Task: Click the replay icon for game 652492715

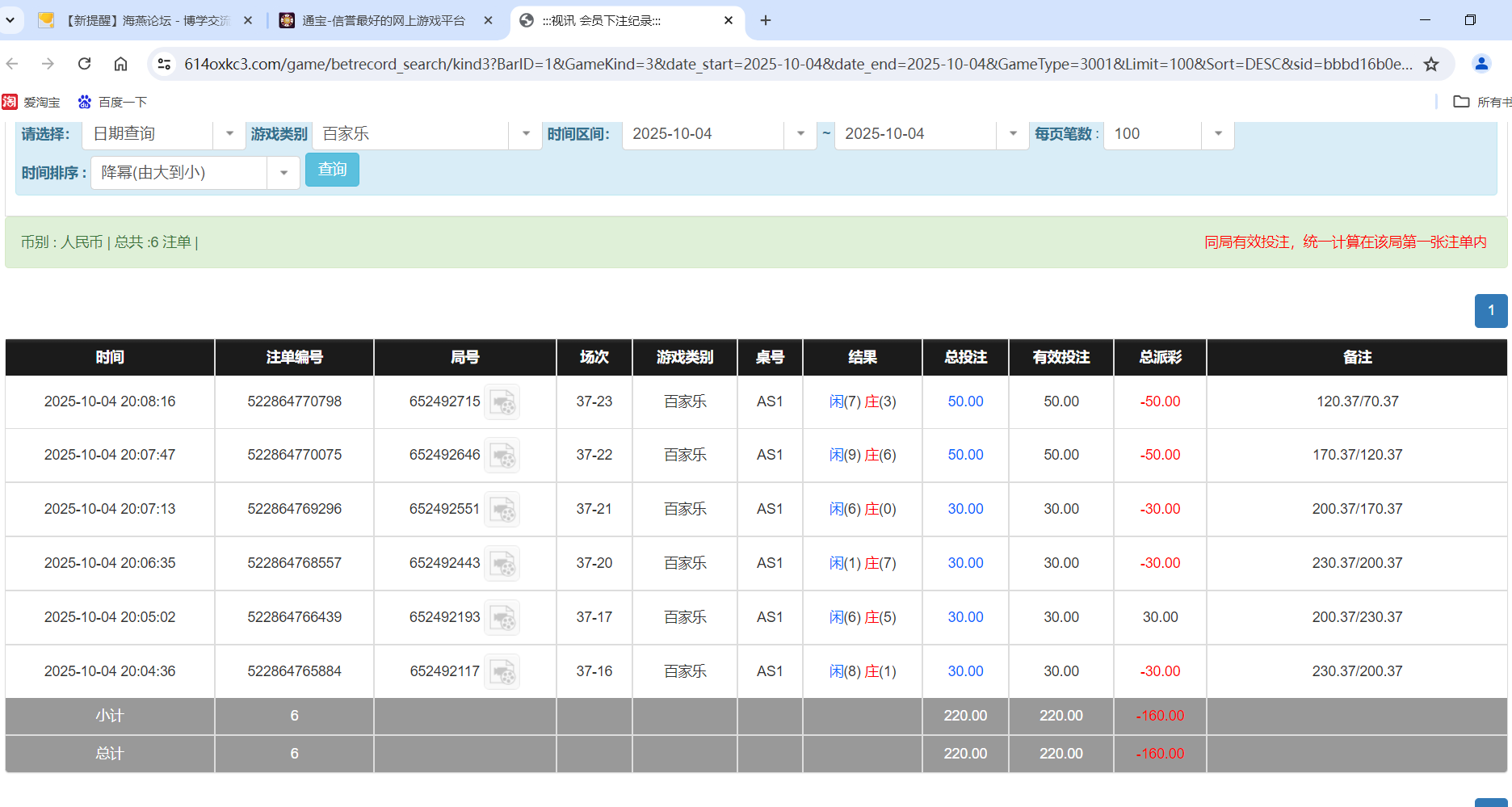Action: pyautogui.click(x=502, y=401)
